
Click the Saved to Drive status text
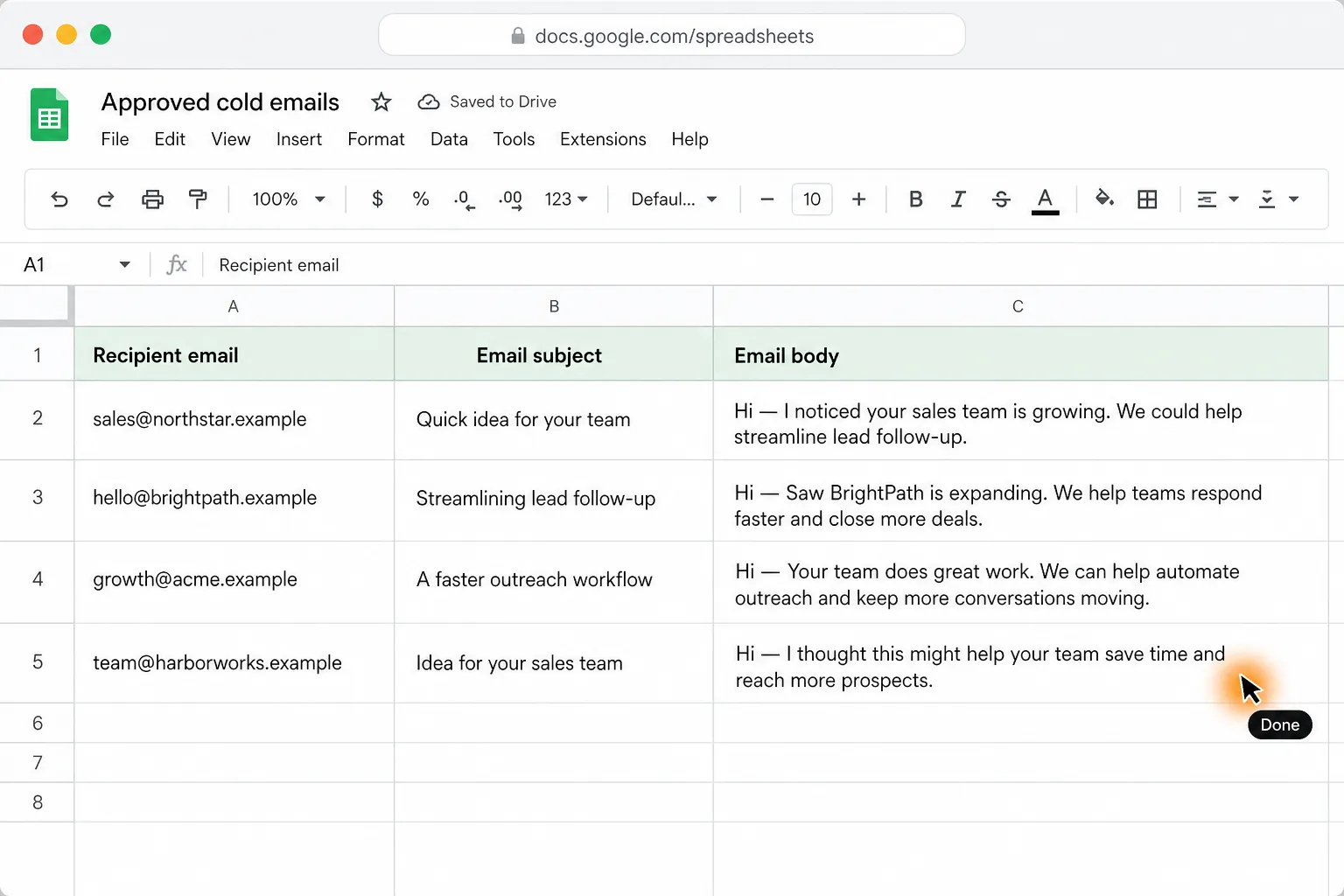click(x=503, y=101)
